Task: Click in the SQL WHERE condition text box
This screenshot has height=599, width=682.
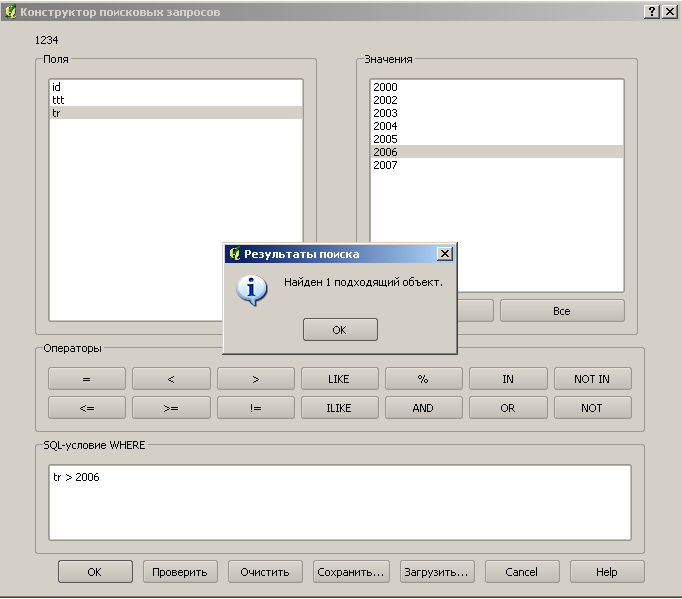Action: point(340,503)
